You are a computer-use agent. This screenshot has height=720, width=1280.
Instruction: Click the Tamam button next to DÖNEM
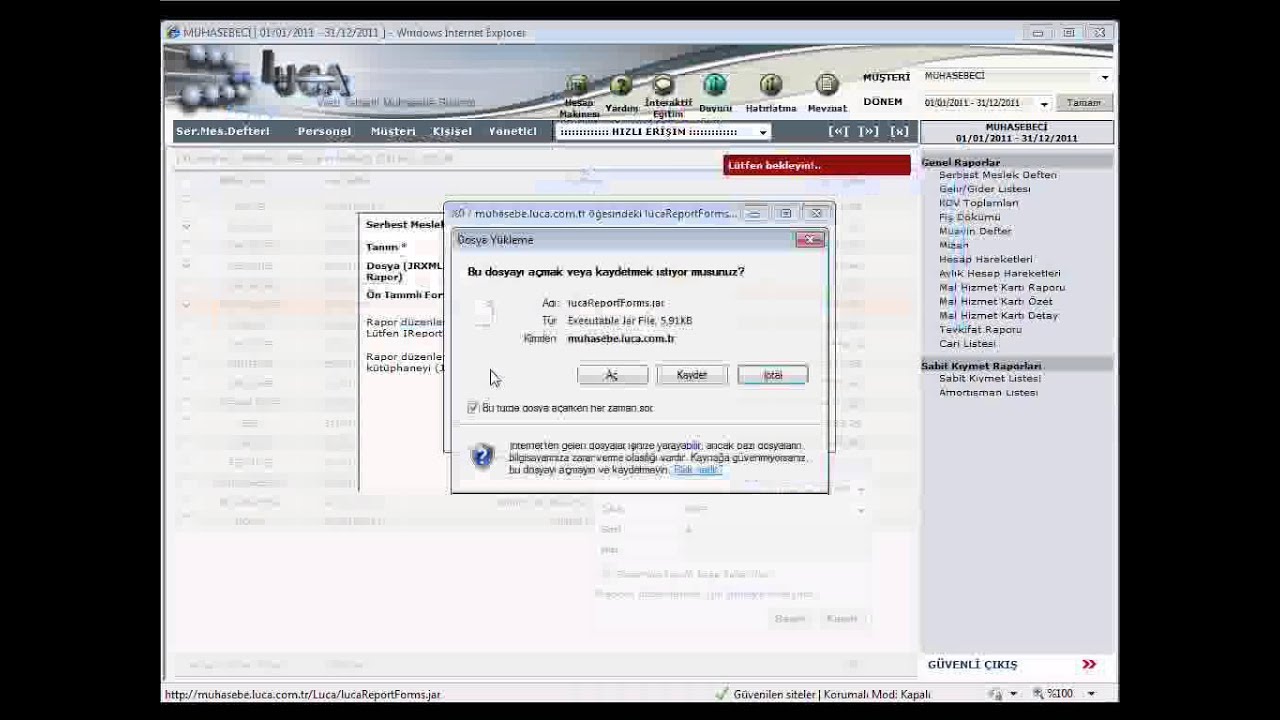1083,102
